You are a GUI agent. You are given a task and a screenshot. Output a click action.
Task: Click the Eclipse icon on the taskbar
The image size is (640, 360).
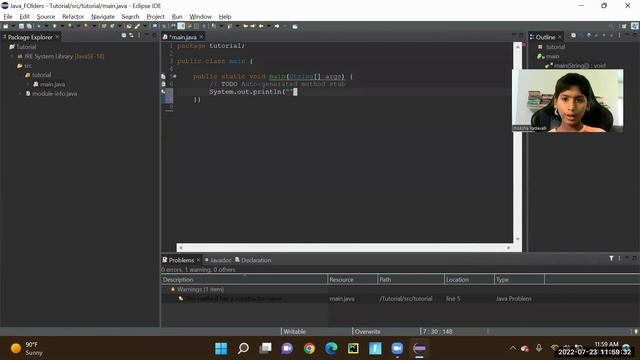tap(419, 349)
